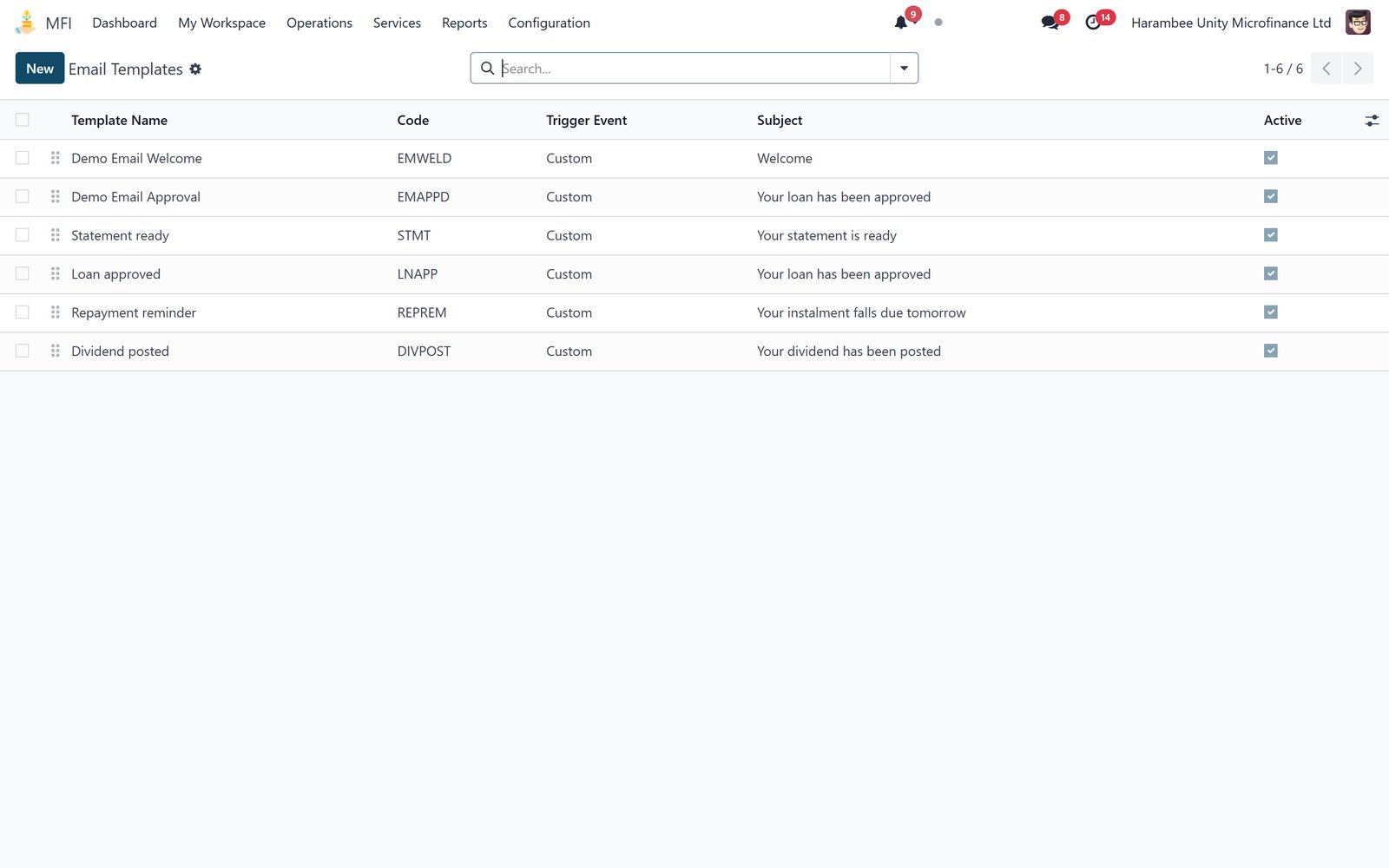Open the Dashboard menu
The height and width of the screenshot is (868, 1389).
[x=125, y=23]
